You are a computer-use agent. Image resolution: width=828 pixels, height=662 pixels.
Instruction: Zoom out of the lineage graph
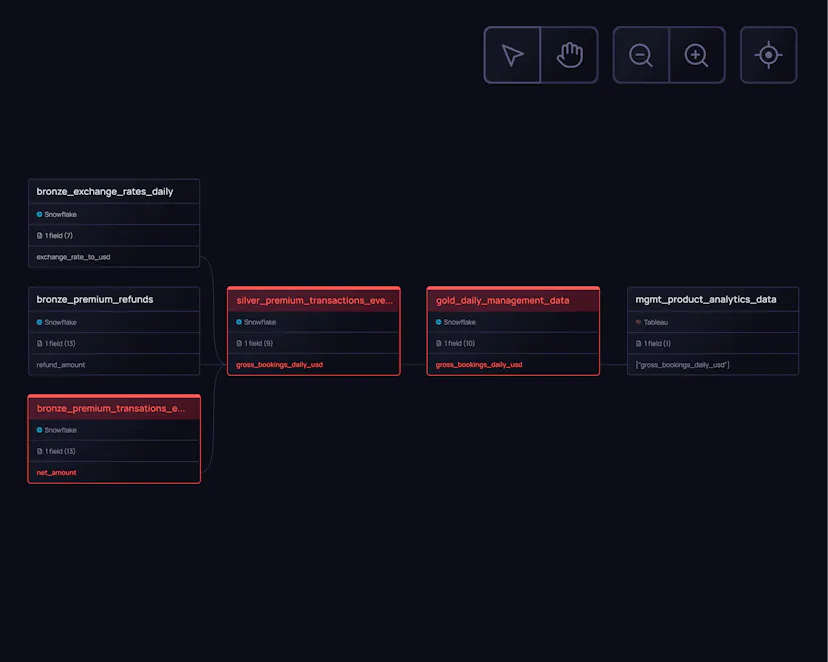tap(641, 55)
